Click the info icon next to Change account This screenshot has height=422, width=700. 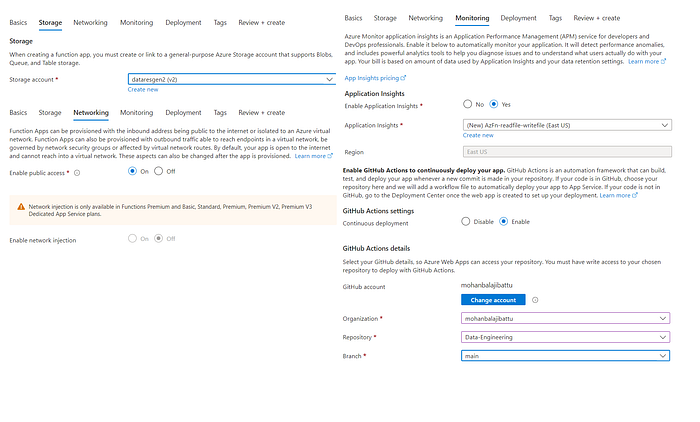535,300
